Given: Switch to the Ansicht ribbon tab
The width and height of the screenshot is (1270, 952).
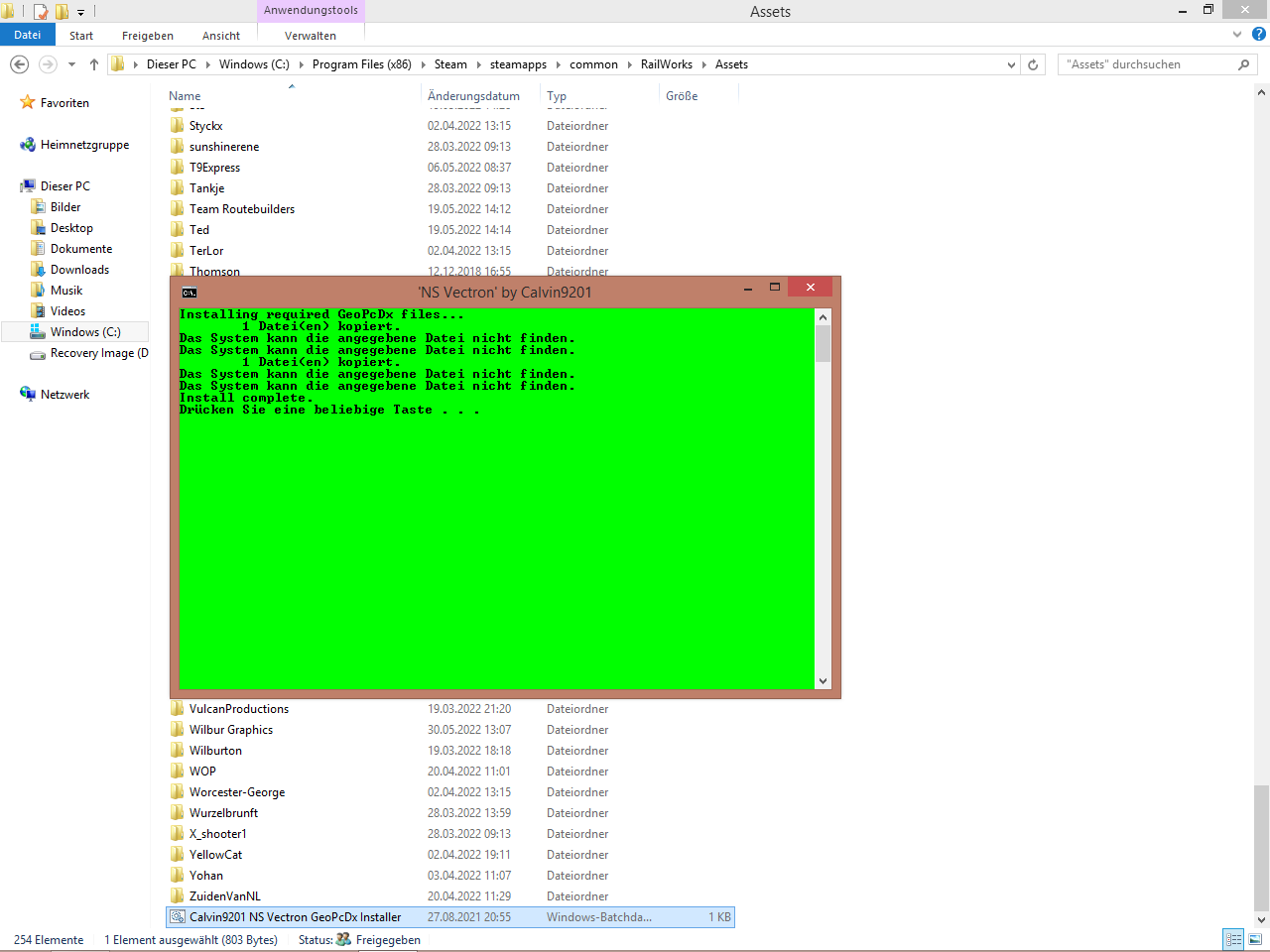Looking at the screenshot, I should click(x=220, y=36).
